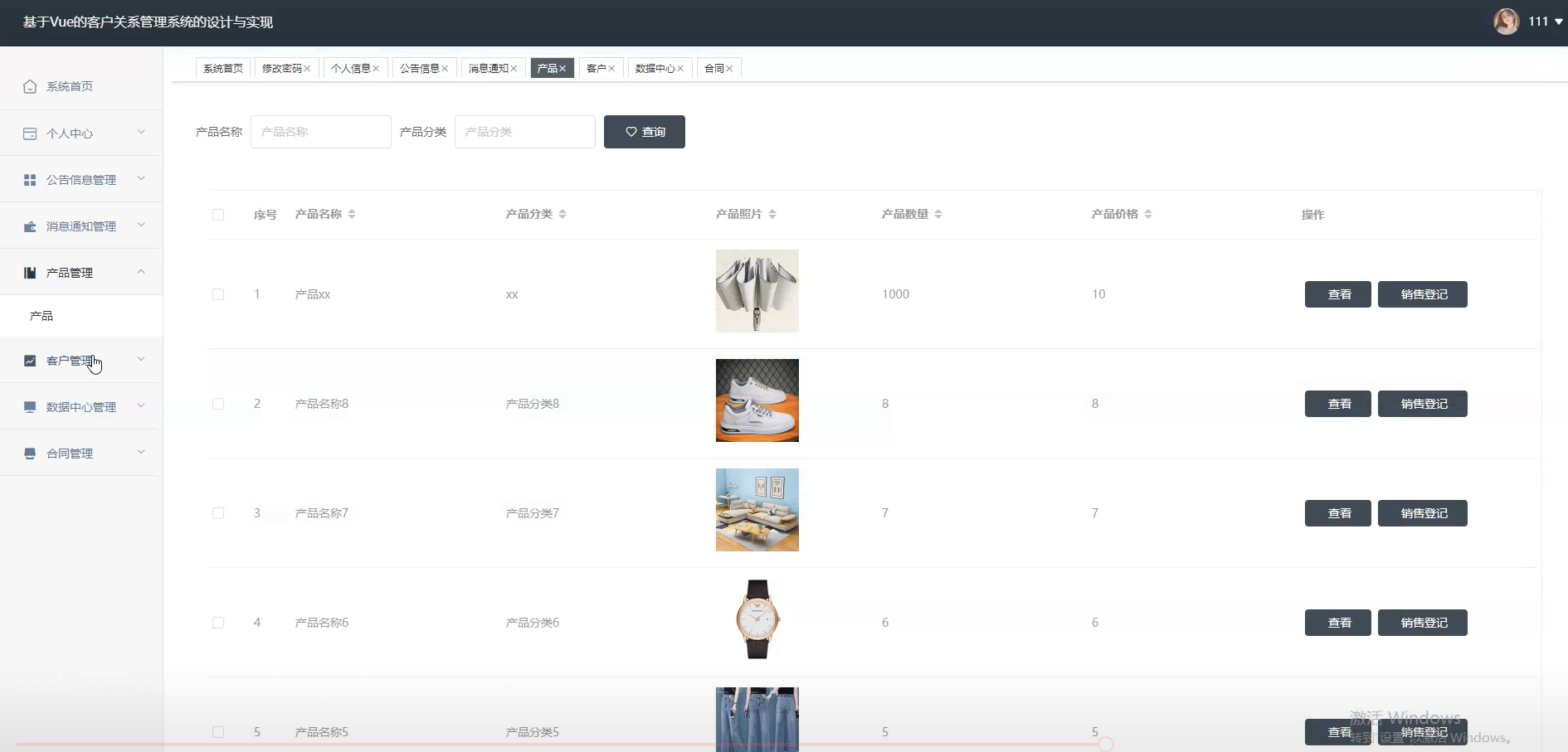1568x752 pixels.
Task: Open the sofa living room product photo
Action: coord(757,510)
